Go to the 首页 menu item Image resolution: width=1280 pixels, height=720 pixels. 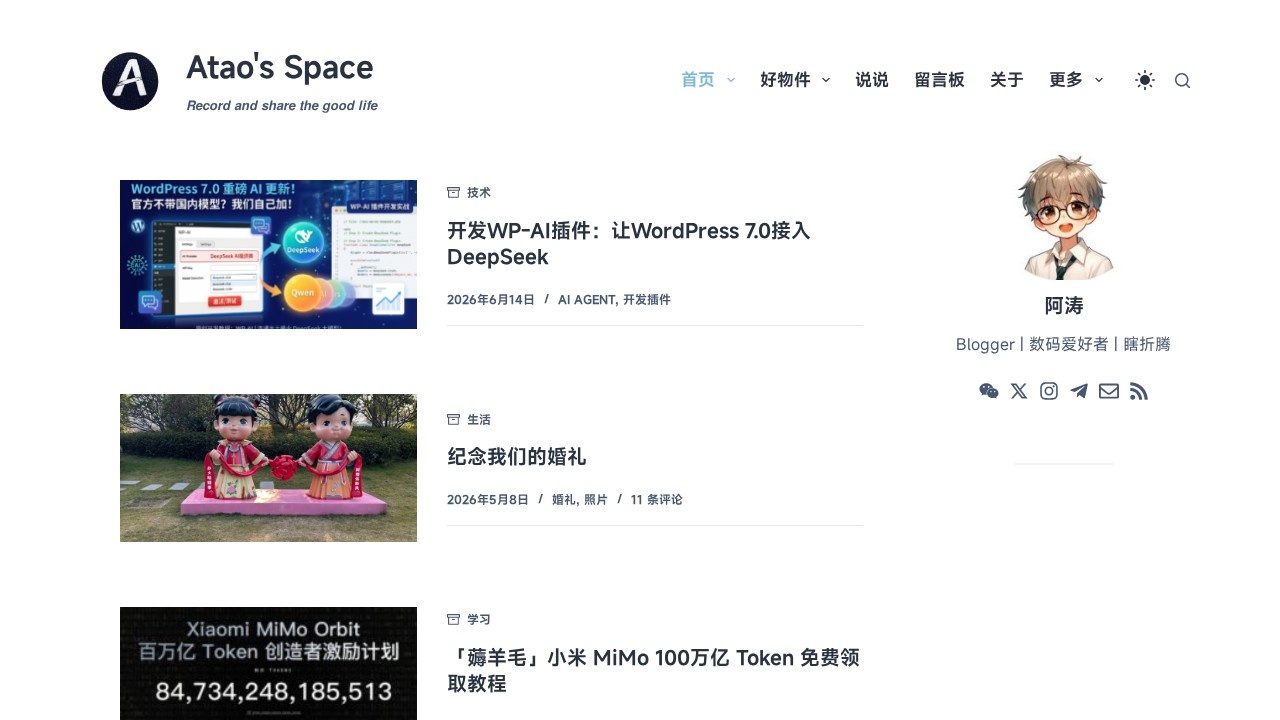[x=698, y=80]
